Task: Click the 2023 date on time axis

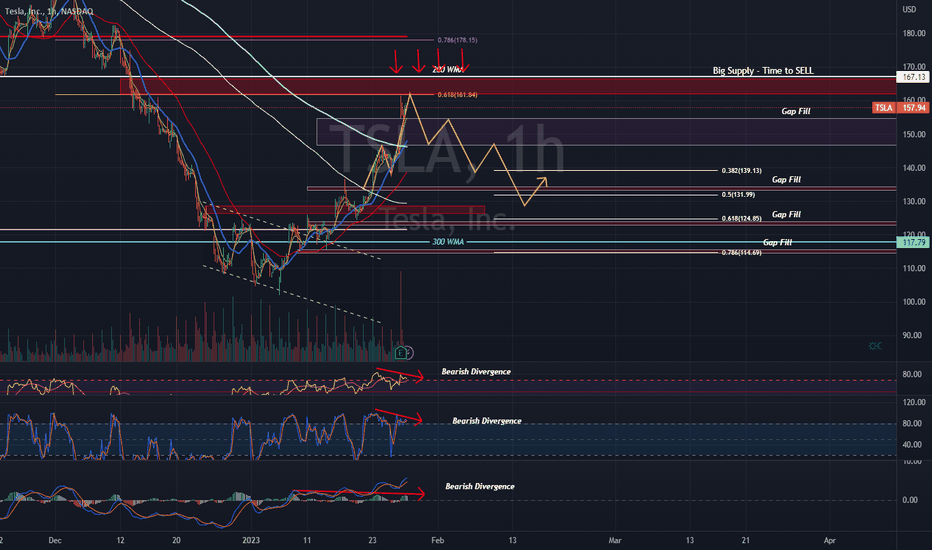Action: pos(251,540)
